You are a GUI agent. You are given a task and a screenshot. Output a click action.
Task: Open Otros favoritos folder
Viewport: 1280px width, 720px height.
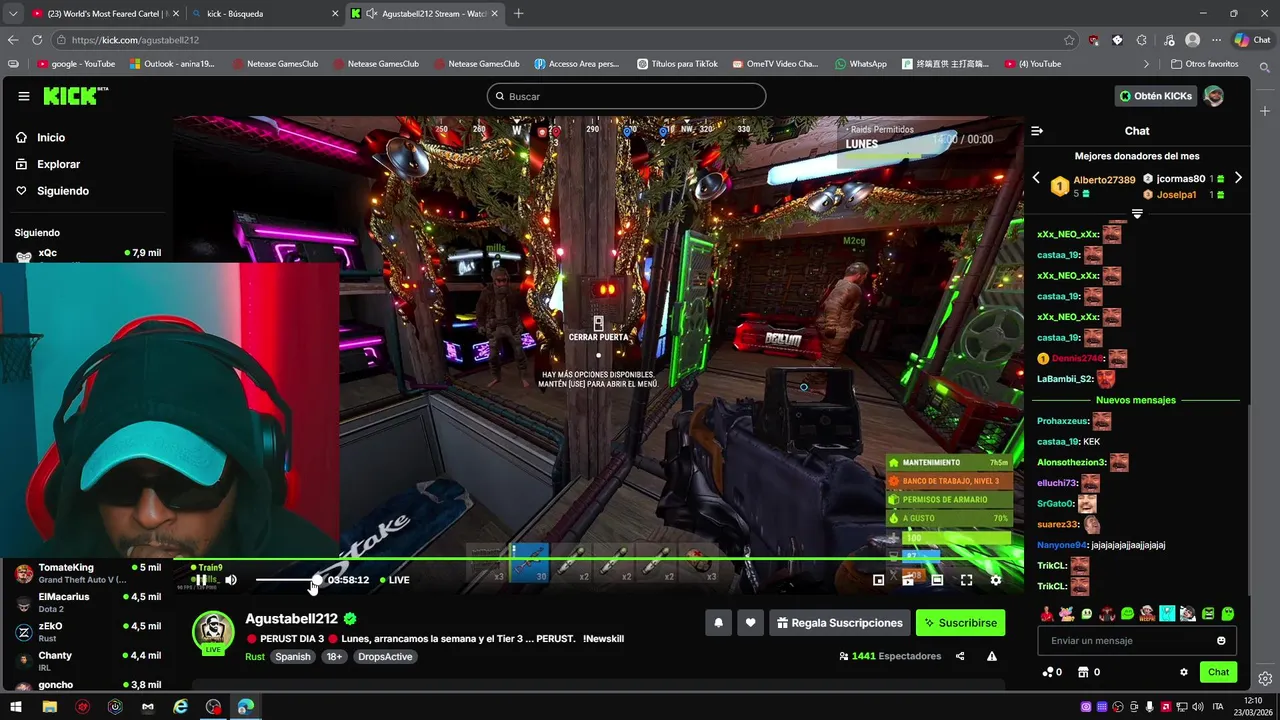click(1205, 64)
